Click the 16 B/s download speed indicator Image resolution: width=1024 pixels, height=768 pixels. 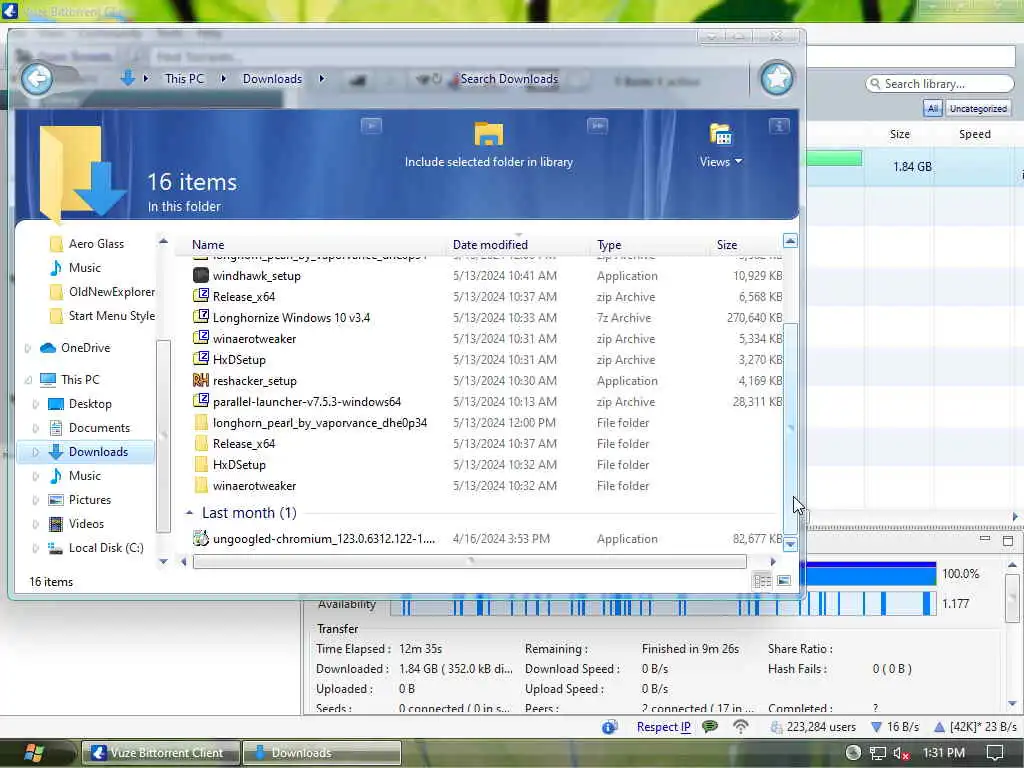895,727
